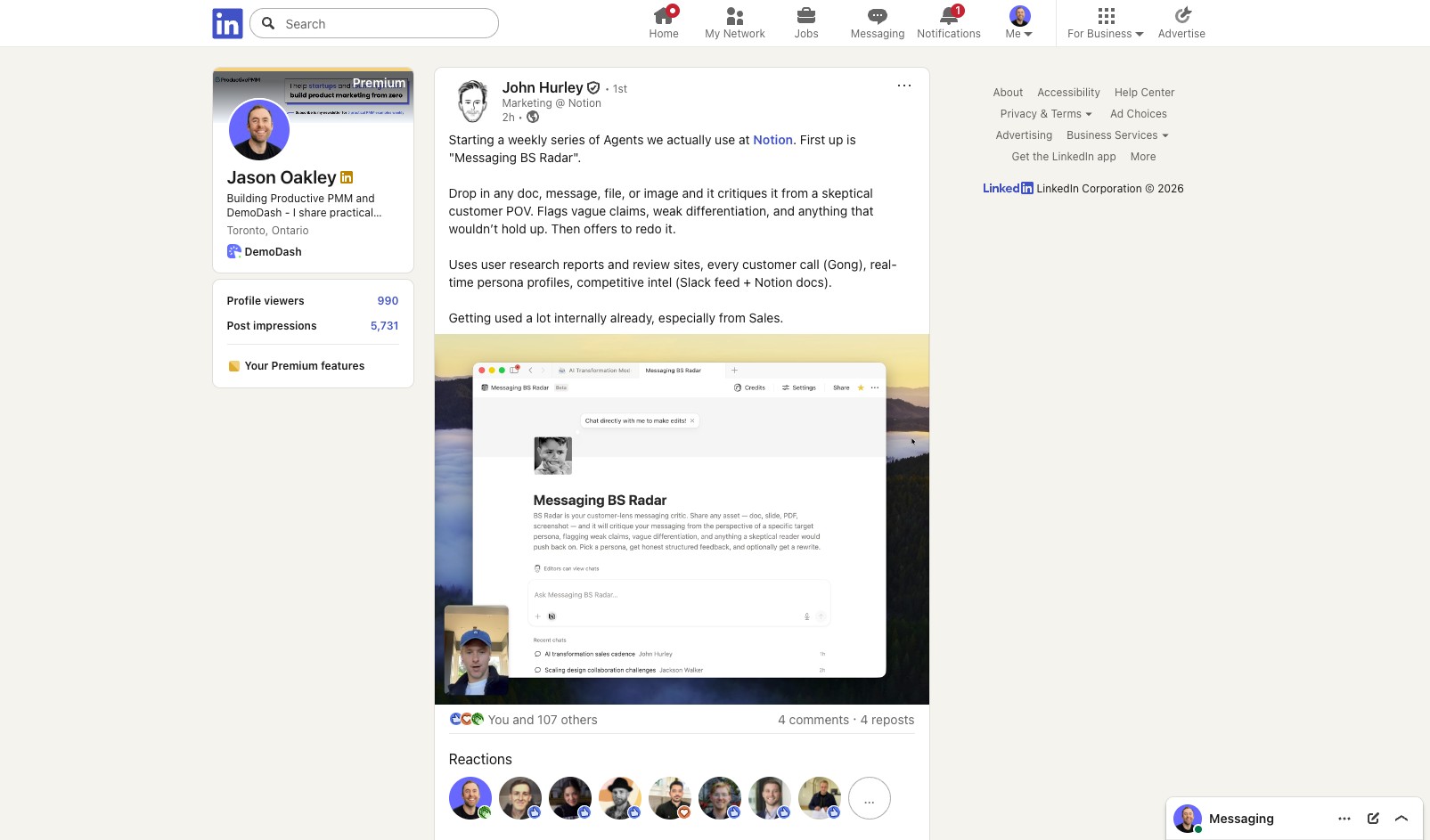Open the Ad Choices link
Image resolution: width=1430 pixels, height=840 pixels.
tap(1139, 114)
